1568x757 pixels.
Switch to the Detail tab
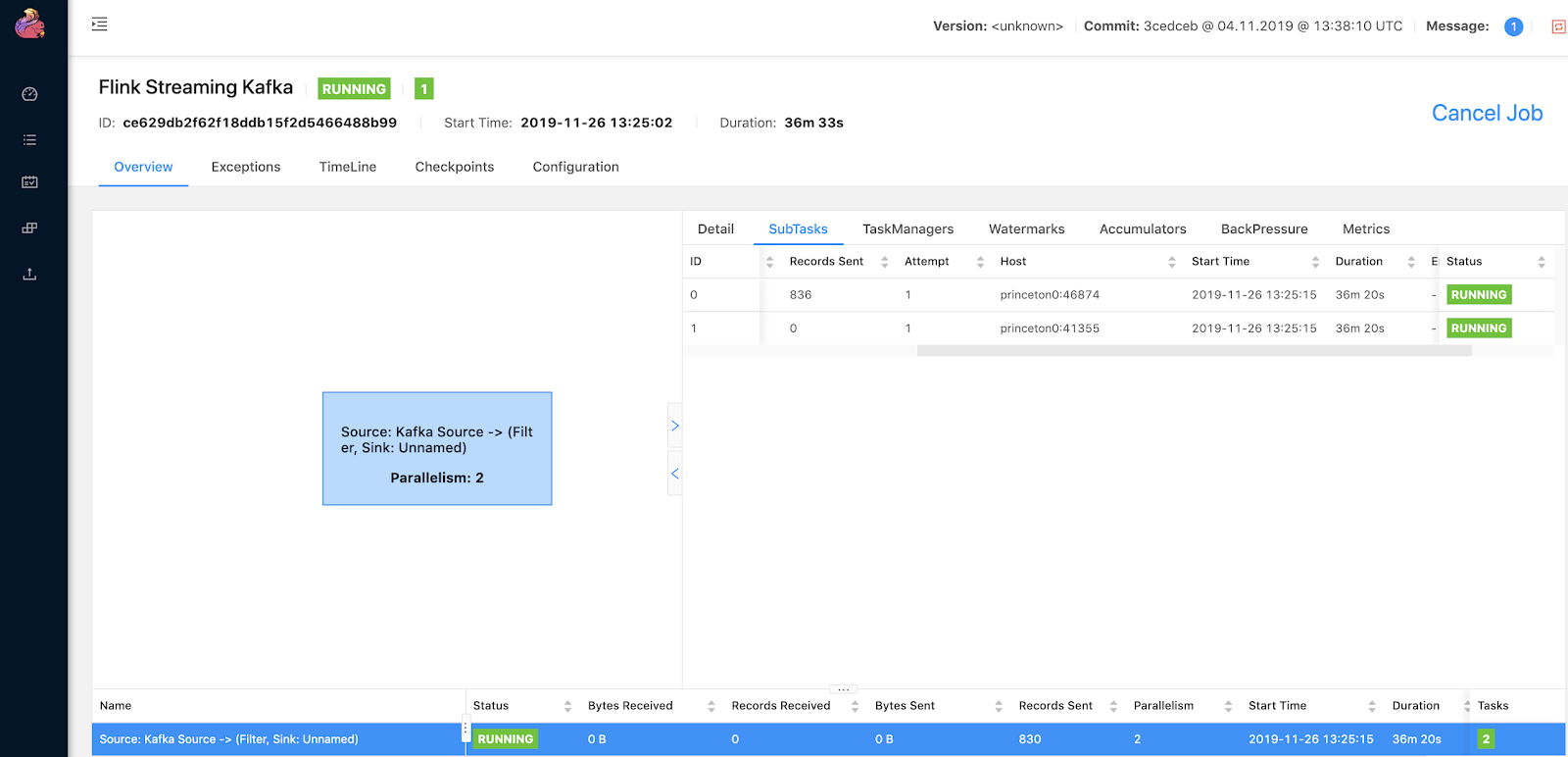click(715, 228)
